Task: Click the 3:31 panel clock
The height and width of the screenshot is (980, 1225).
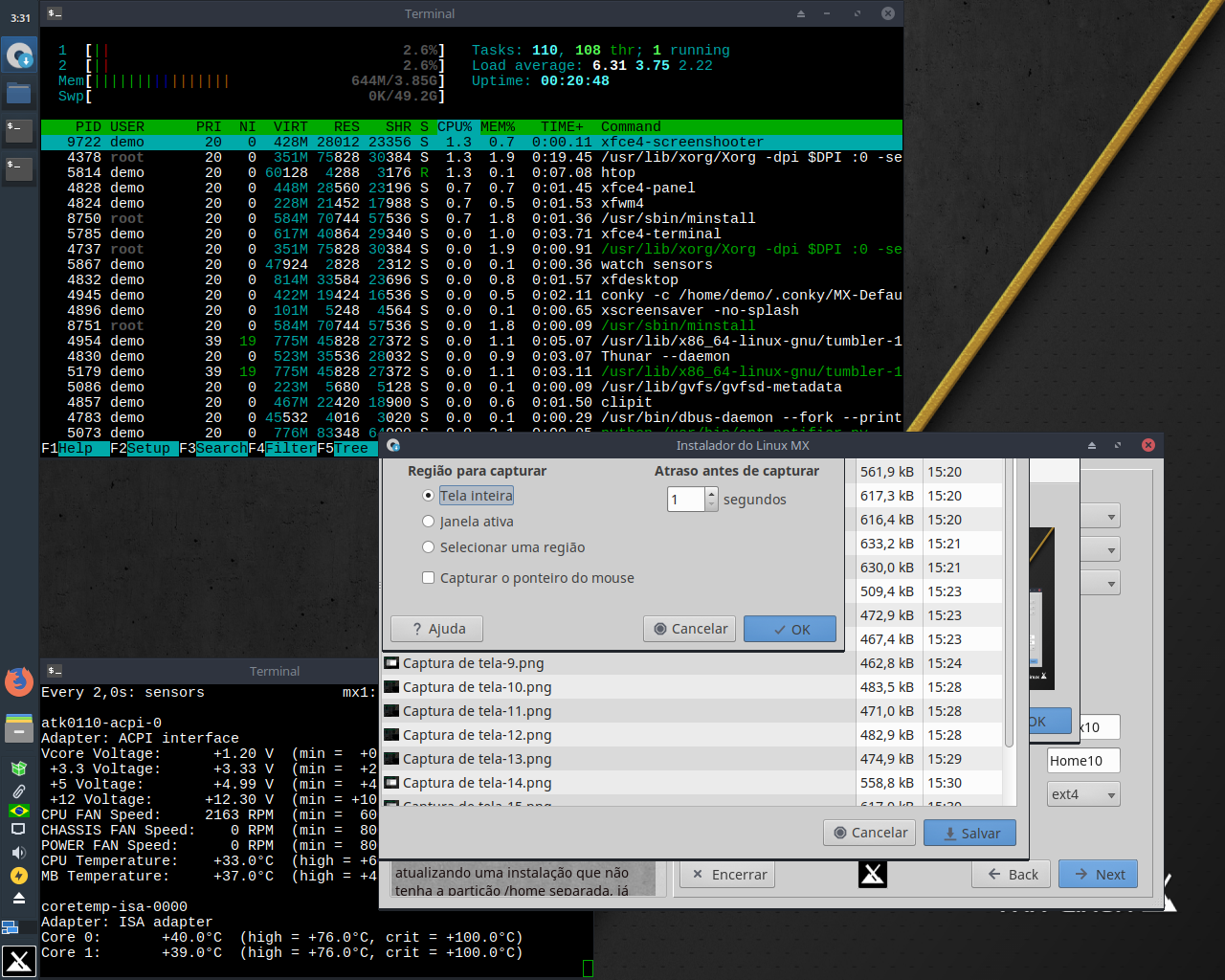Action: pos(20,17)
